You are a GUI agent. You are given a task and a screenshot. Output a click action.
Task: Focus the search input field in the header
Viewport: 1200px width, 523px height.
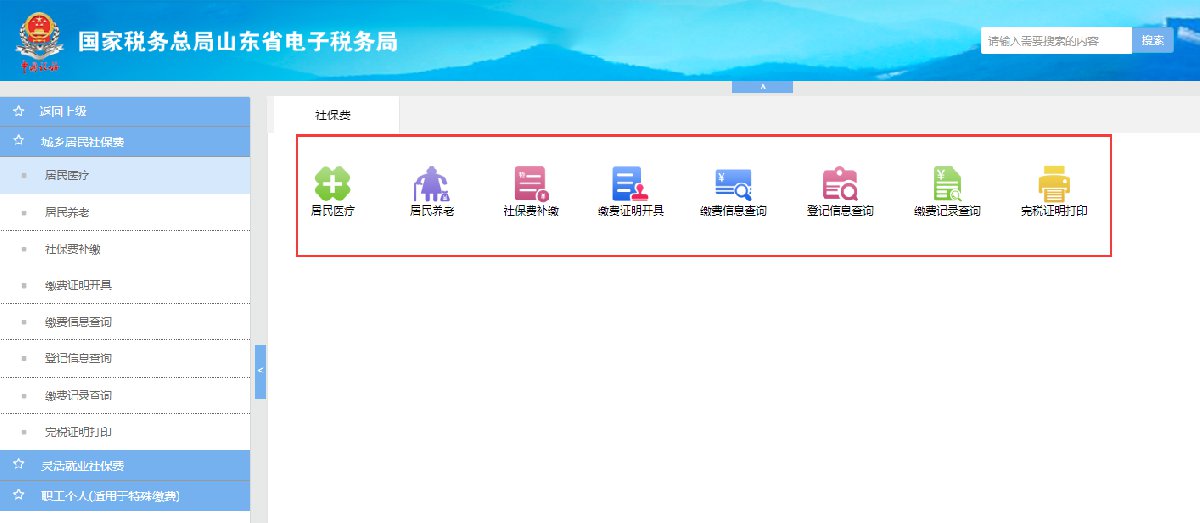[1056, 41]
